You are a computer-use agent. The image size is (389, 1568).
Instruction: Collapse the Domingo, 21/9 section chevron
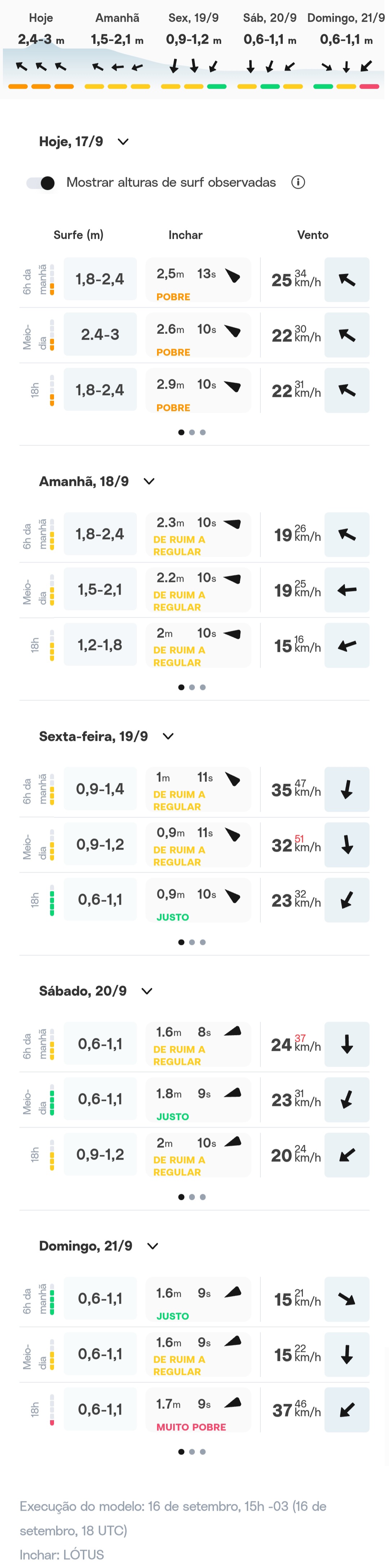tap(153, 1246)
